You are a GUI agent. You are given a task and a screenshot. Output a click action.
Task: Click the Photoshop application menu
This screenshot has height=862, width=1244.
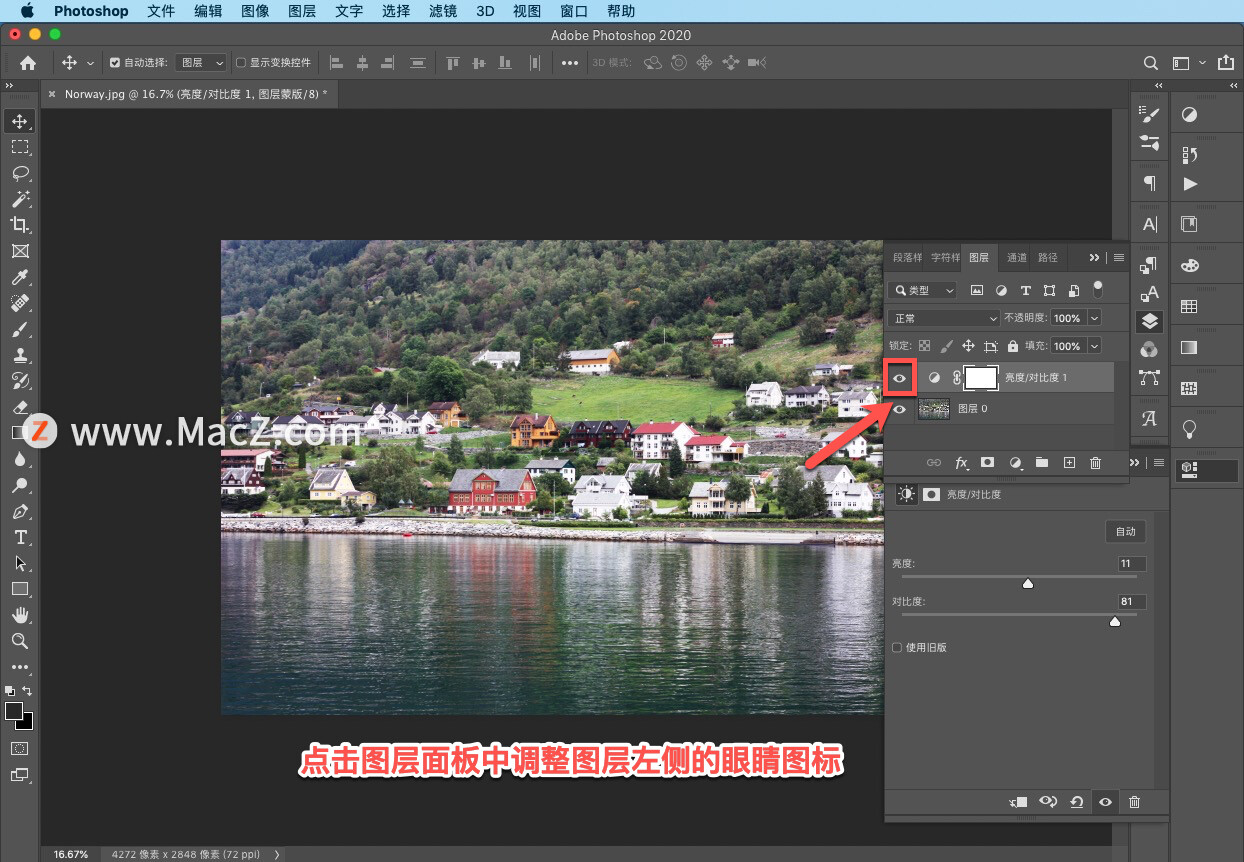(91, 11)
